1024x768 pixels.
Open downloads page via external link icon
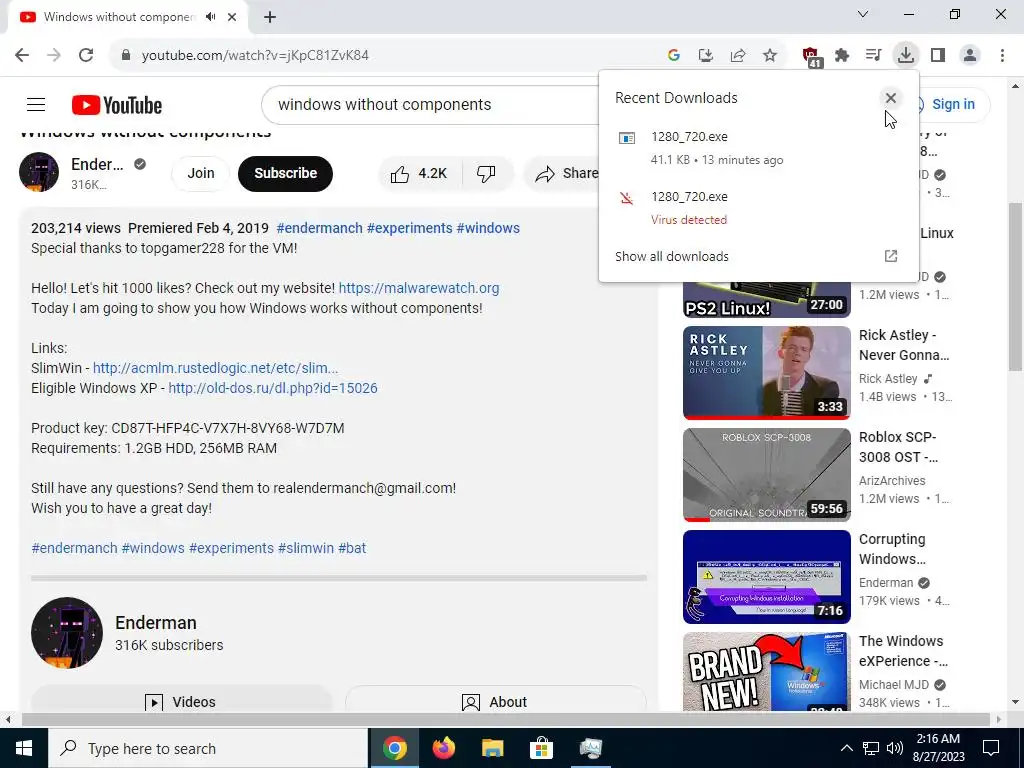click(891, 256)
